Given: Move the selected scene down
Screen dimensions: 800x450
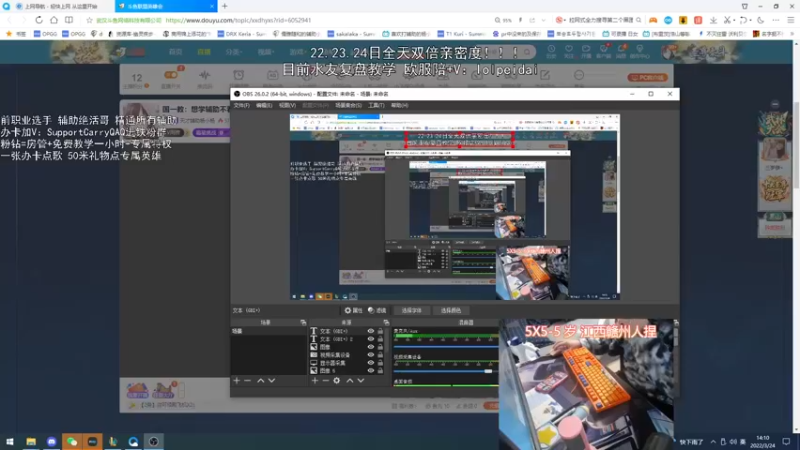Looking at the screenshot, I should tap(271, 381).
